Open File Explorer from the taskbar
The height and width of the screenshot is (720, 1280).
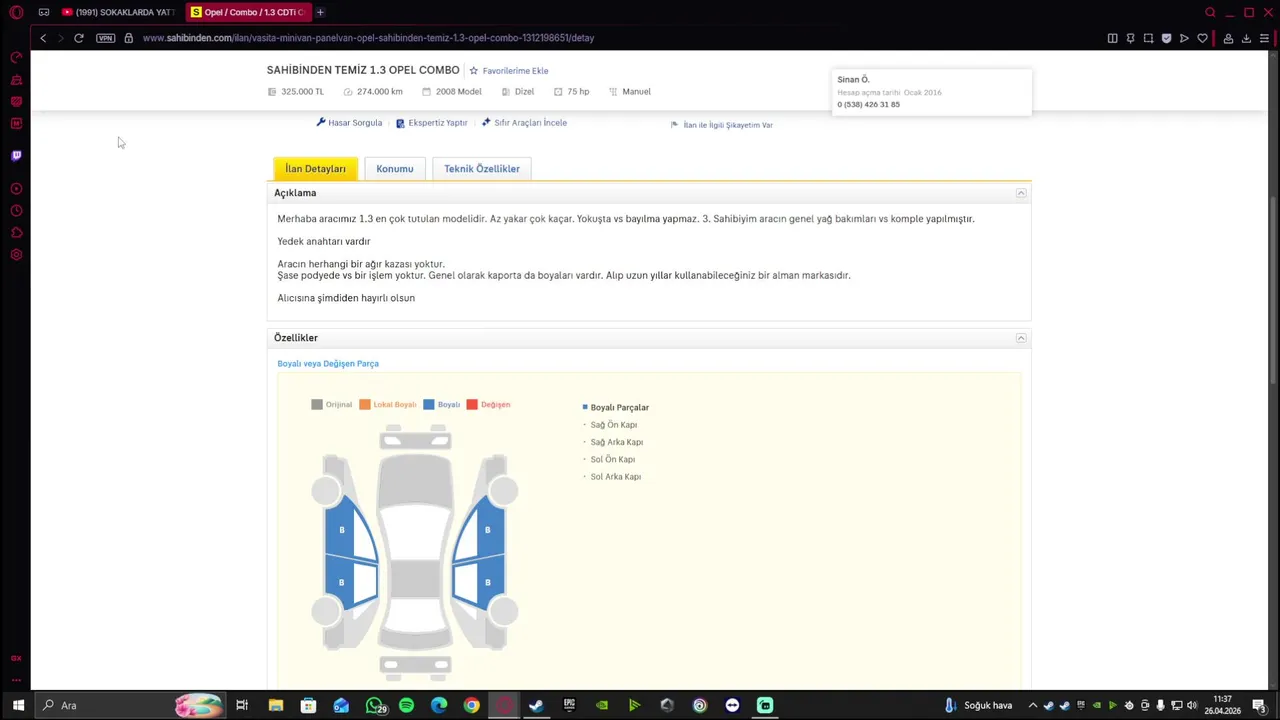[276, 705]
